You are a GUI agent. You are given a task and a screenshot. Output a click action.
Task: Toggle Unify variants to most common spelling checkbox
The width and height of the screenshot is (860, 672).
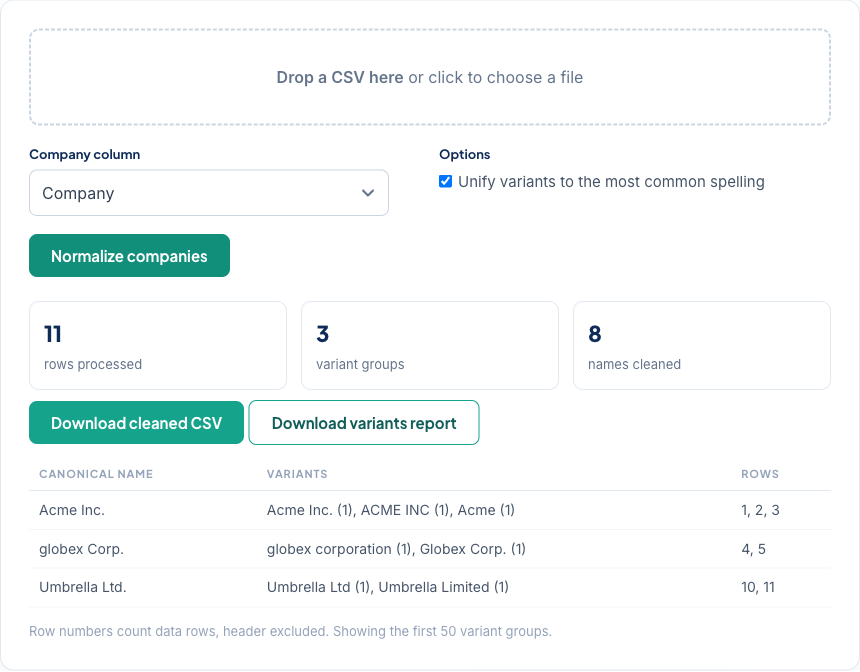click(x=445, y=182)
